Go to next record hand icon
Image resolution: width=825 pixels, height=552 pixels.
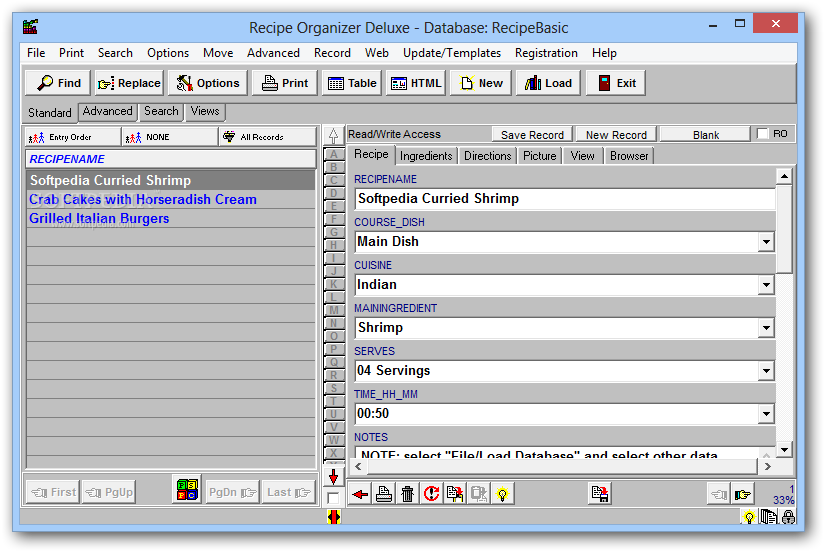[743, 494]
